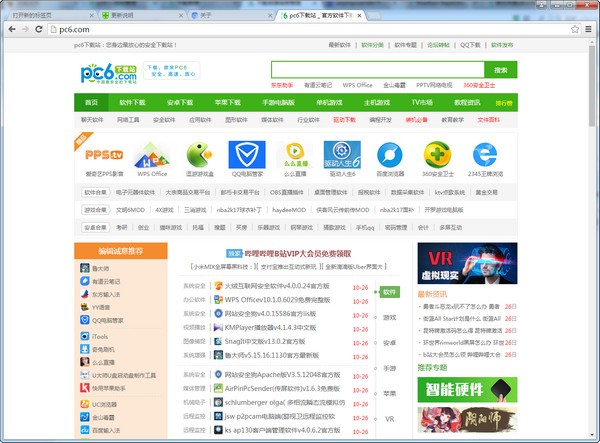
Task: Open the TV市场 navigation menu item
Action: coord(422,102)
